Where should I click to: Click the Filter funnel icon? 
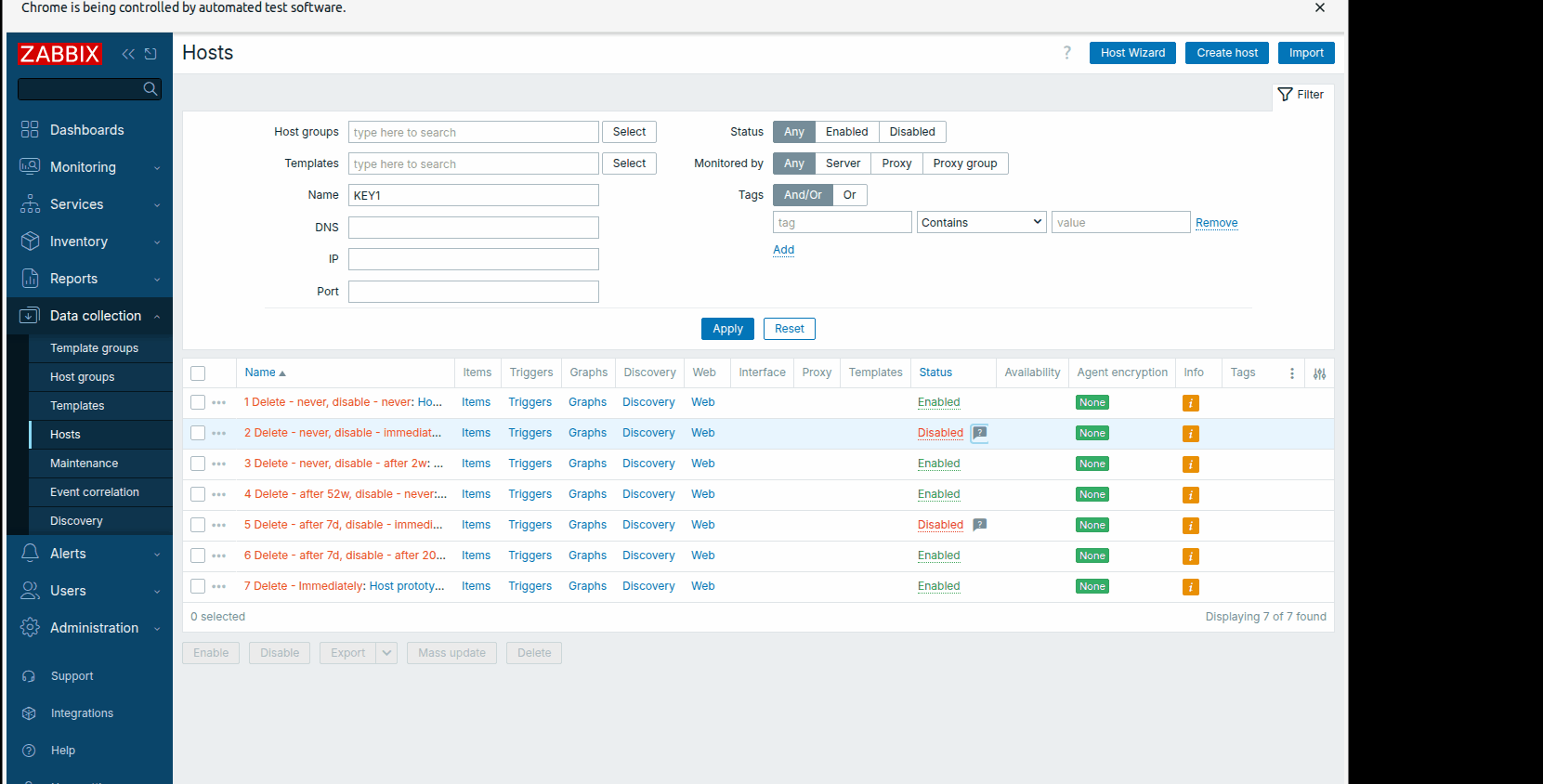pos(1286,95)
